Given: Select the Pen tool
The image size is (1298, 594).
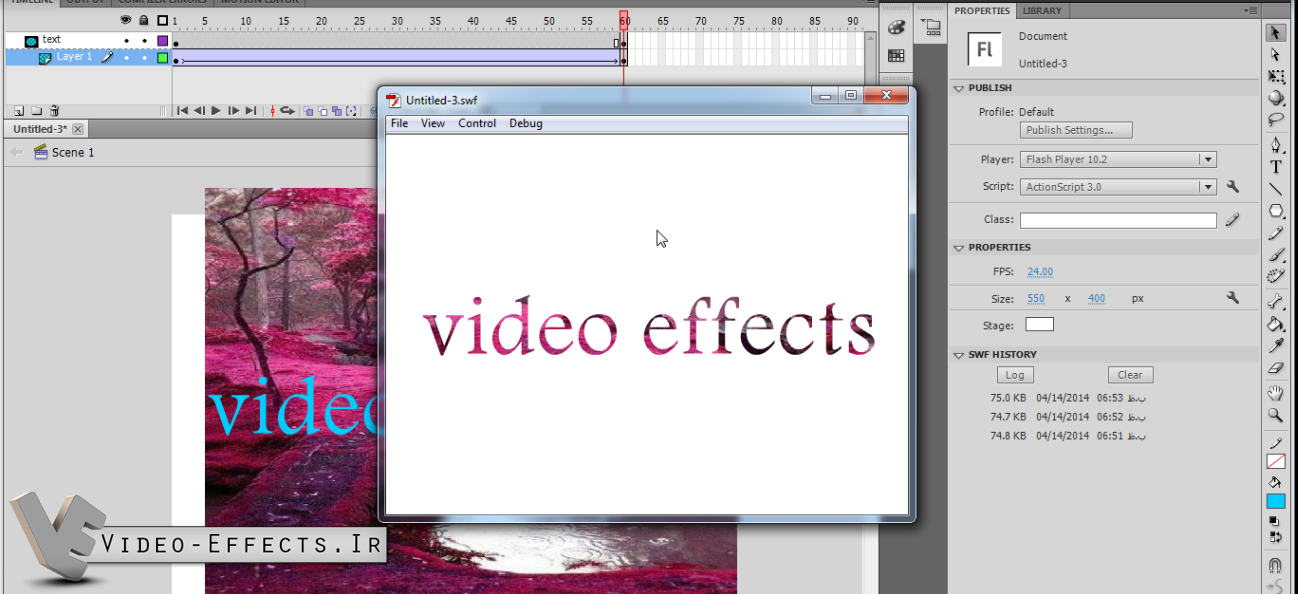Looking at the screenshot, I should click(x=1276, y=146).
